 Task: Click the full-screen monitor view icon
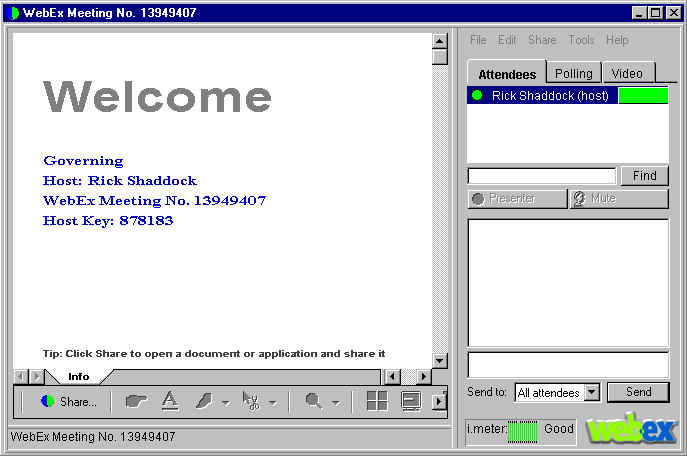pyautogui.click(x=411, y=401)
